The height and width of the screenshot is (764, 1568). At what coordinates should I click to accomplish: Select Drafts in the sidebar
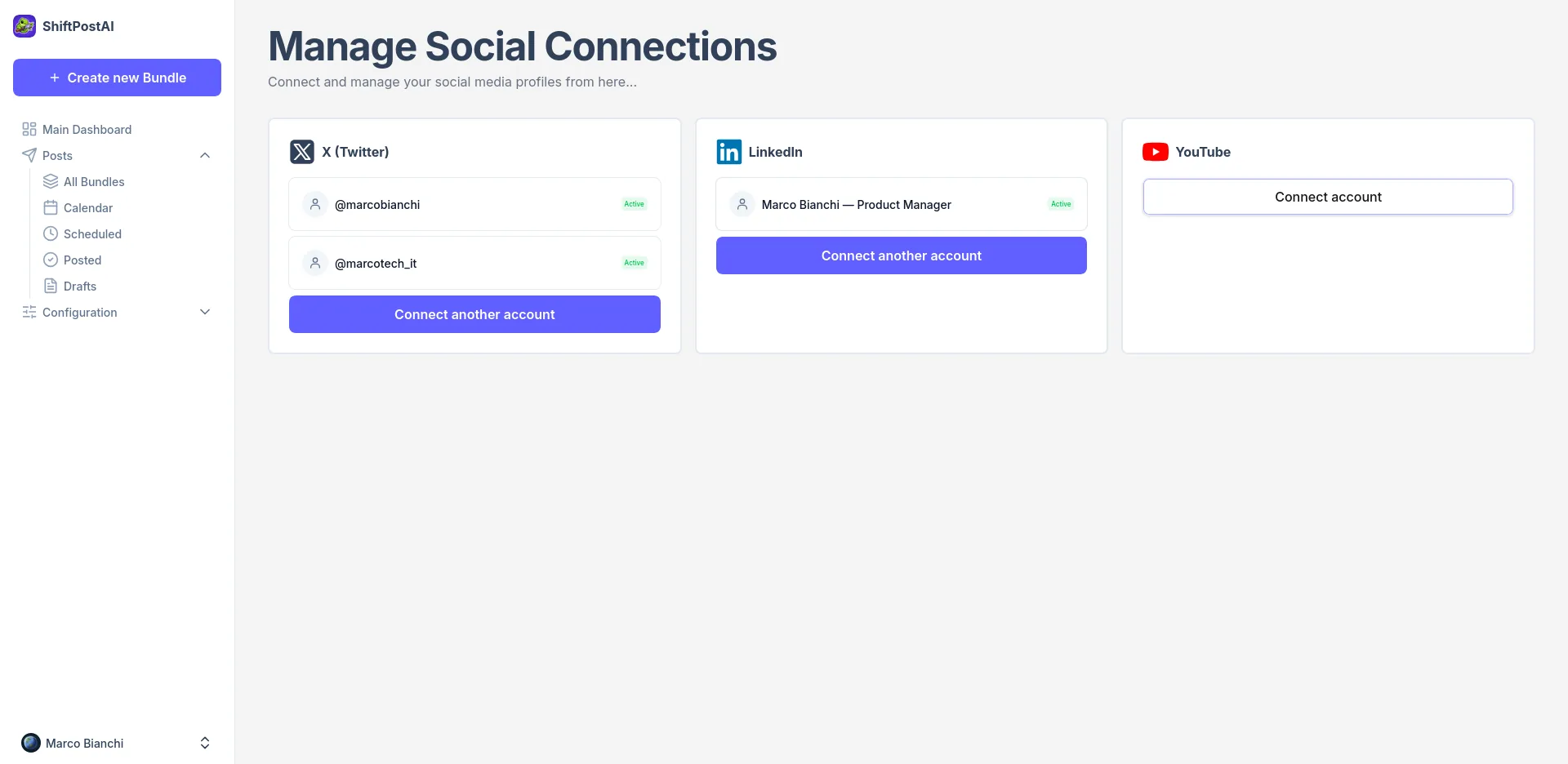click(78, 286)
